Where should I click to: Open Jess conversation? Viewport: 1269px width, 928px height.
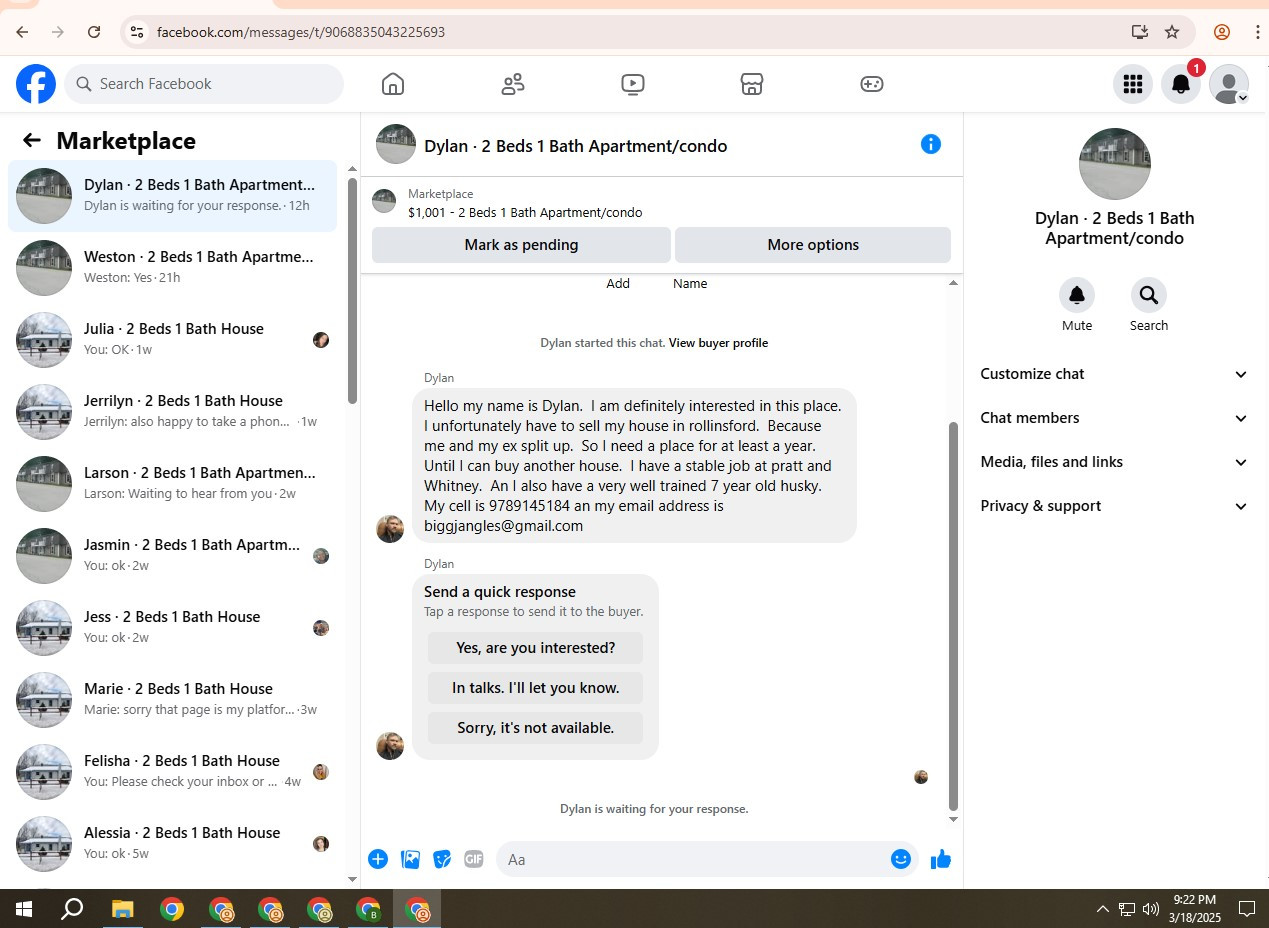click(x=172, y=628)
